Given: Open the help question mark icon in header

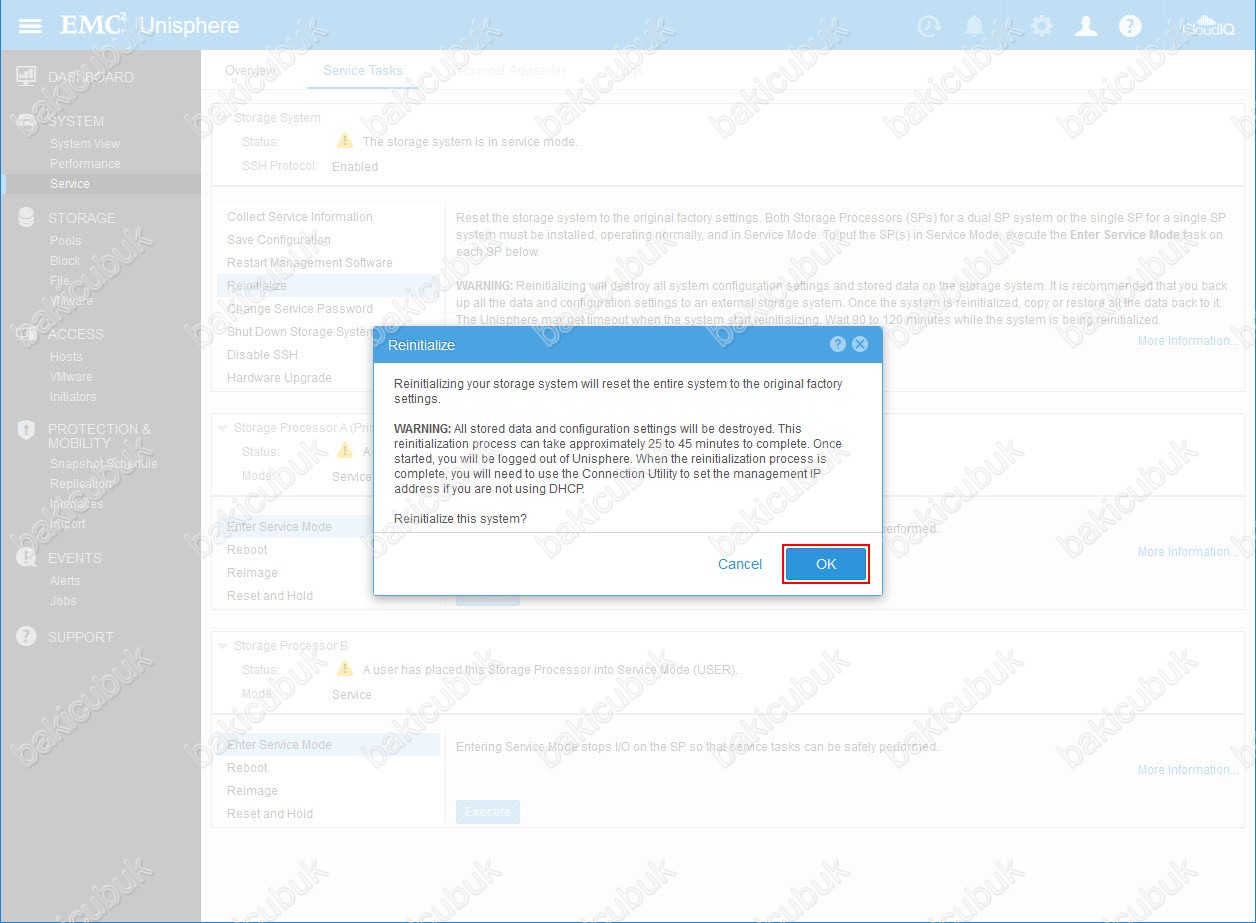Looking at the screenshot, I should pos(1130,26).
